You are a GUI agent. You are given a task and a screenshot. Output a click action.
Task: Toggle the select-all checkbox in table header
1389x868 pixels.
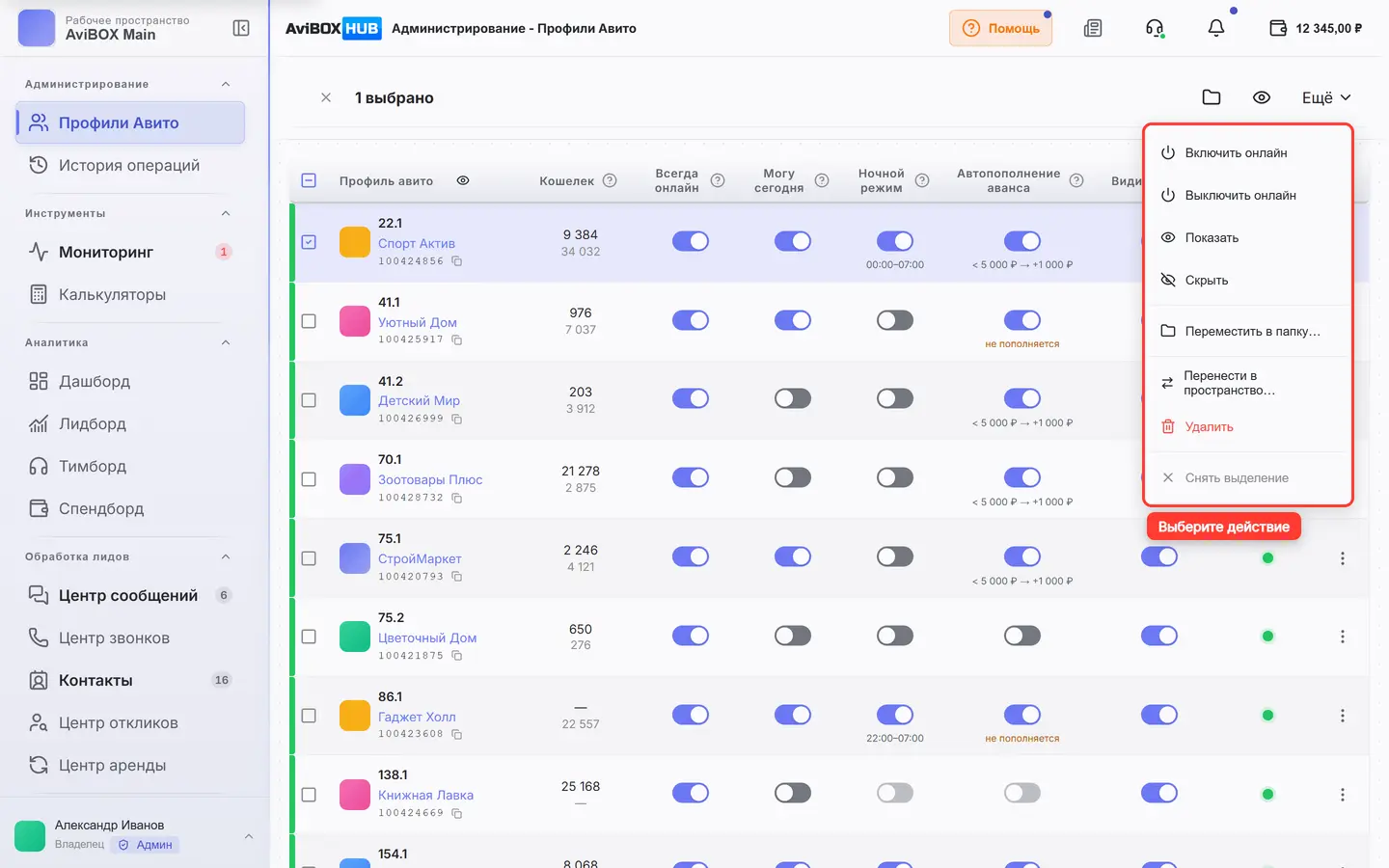309,180
